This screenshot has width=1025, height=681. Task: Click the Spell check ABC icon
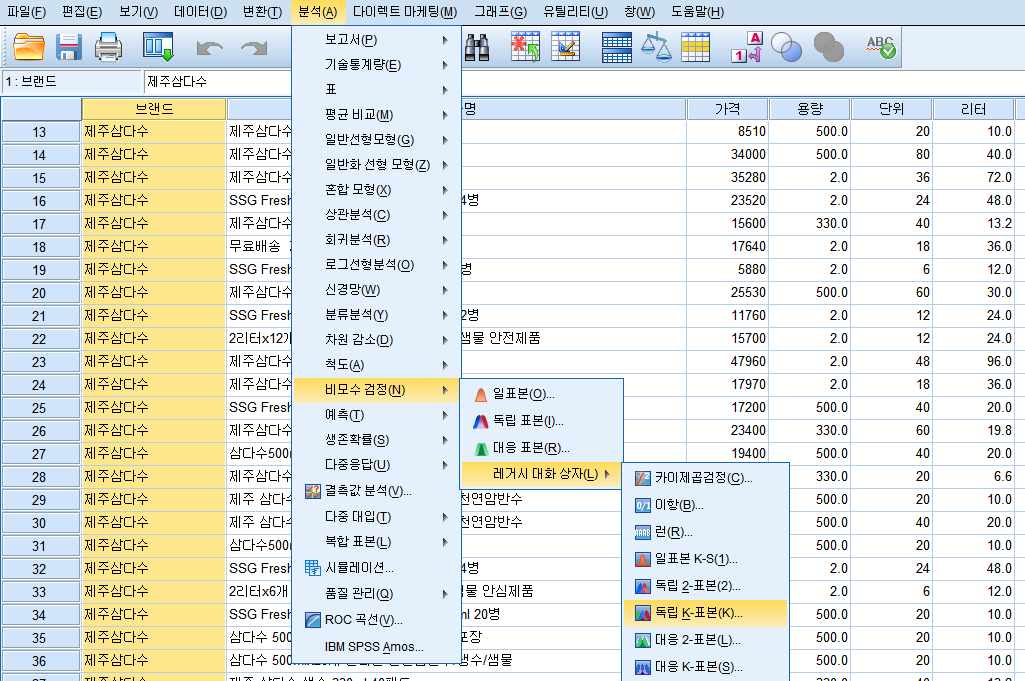[881, 47]
